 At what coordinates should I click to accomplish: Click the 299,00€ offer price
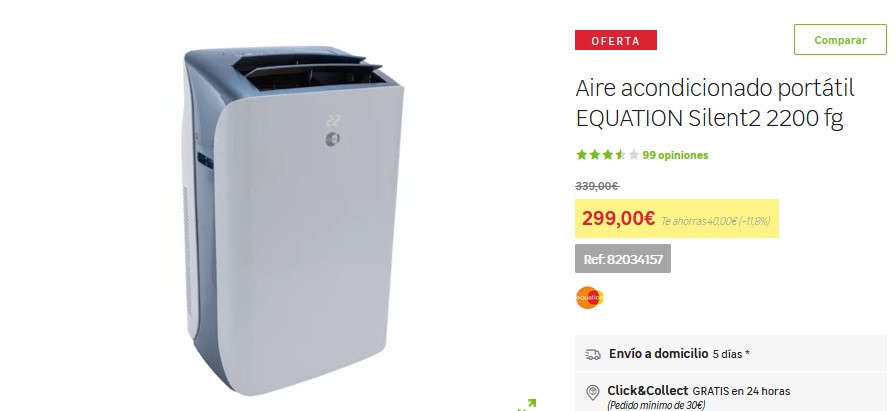[618, 218]
